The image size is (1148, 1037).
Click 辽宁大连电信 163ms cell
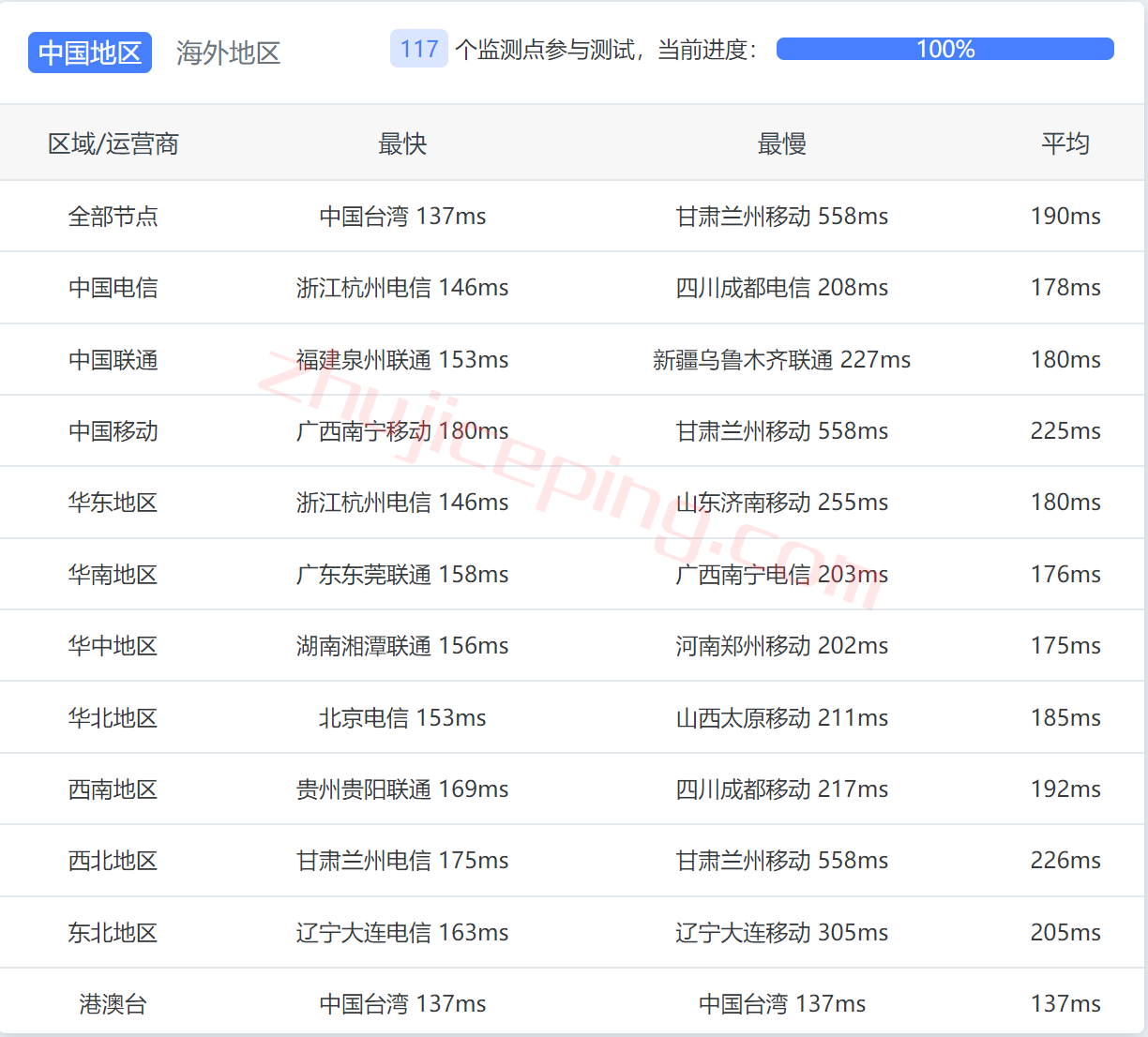coord(402,933)
